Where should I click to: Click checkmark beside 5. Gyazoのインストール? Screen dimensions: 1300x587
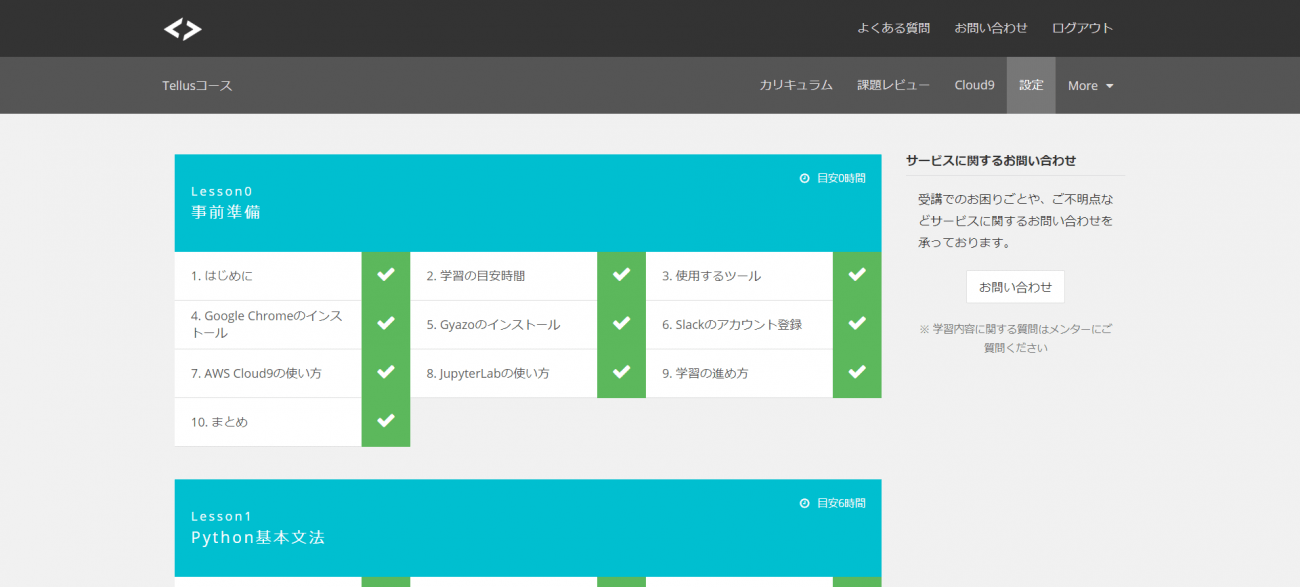coord(621,324)
